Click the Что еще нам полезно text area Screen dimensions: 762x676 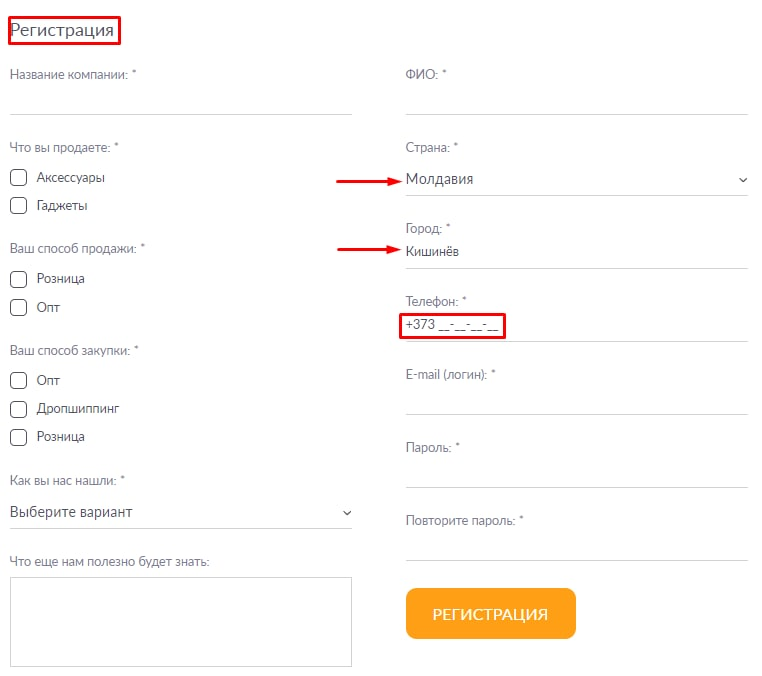[180, 621]
